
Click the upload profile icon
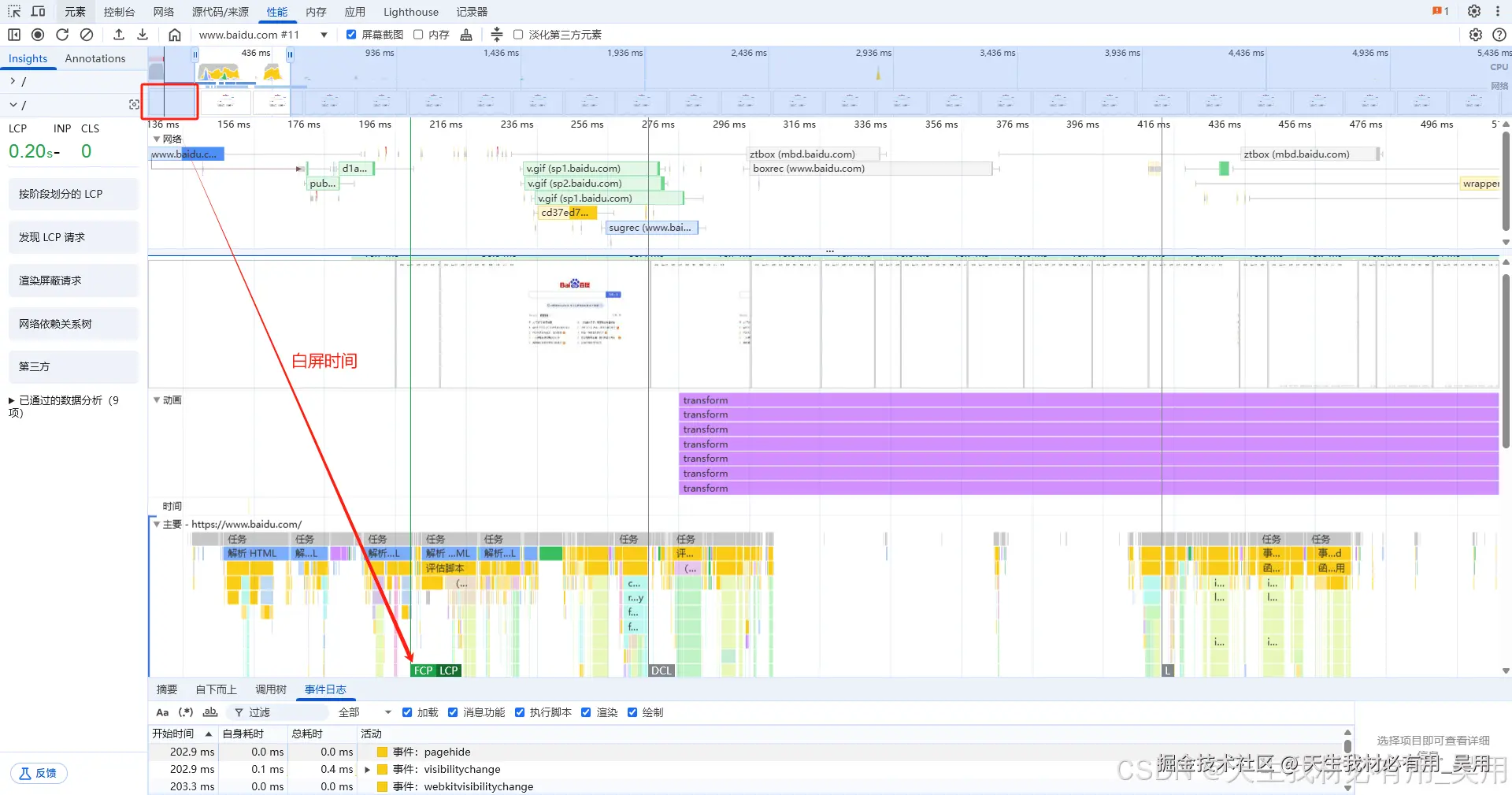click(119, 35)
